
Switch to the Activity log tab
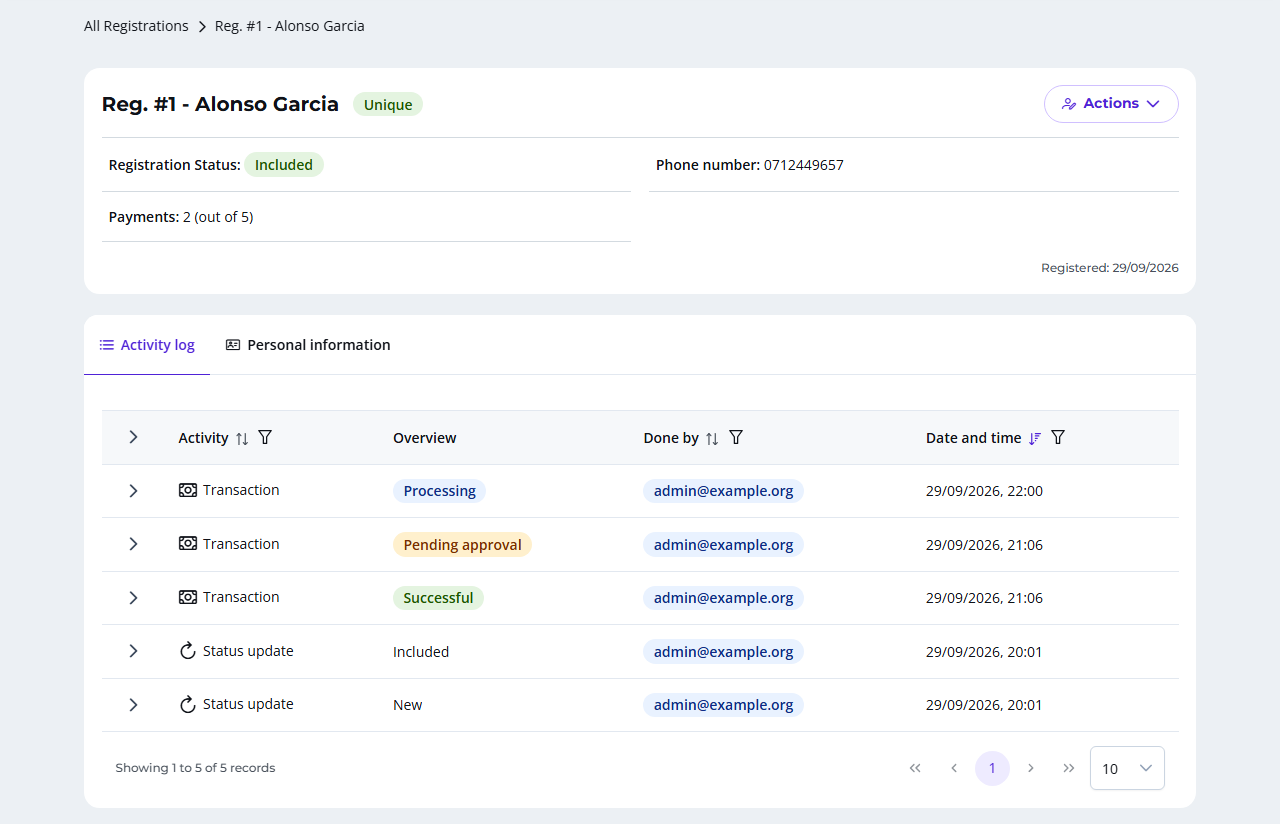coord(147,345)
